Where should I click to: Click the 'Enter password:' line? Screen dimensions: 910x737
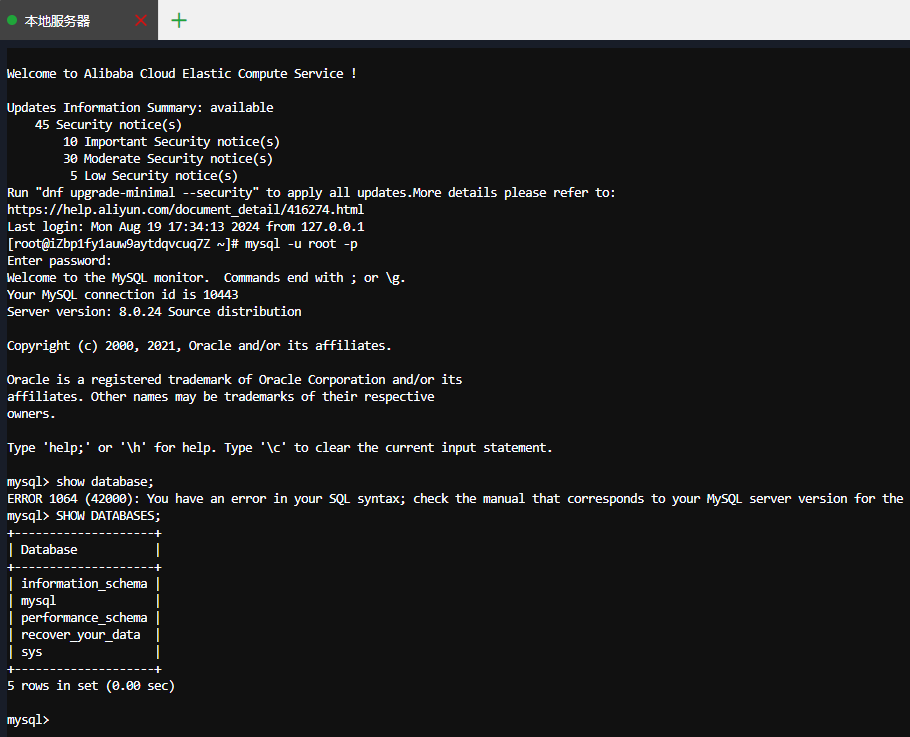coord(59,261)
